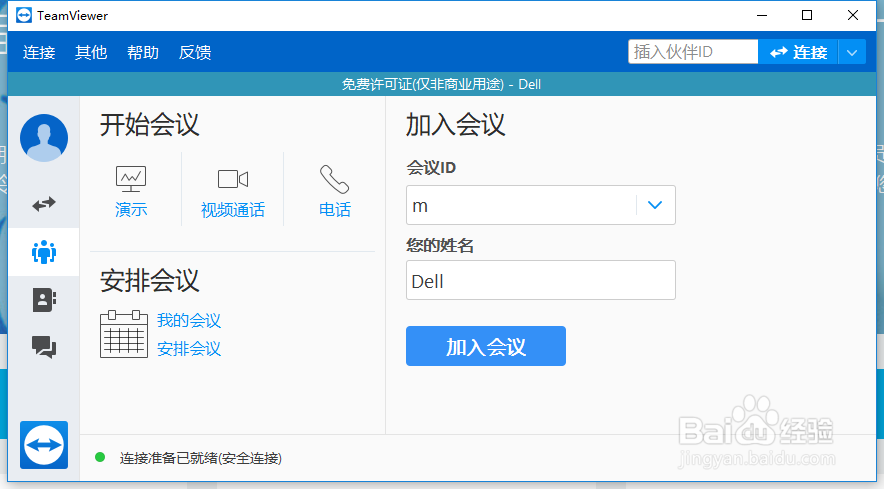Open Computers & Contacts sidebar icon

tap(44, 300)
